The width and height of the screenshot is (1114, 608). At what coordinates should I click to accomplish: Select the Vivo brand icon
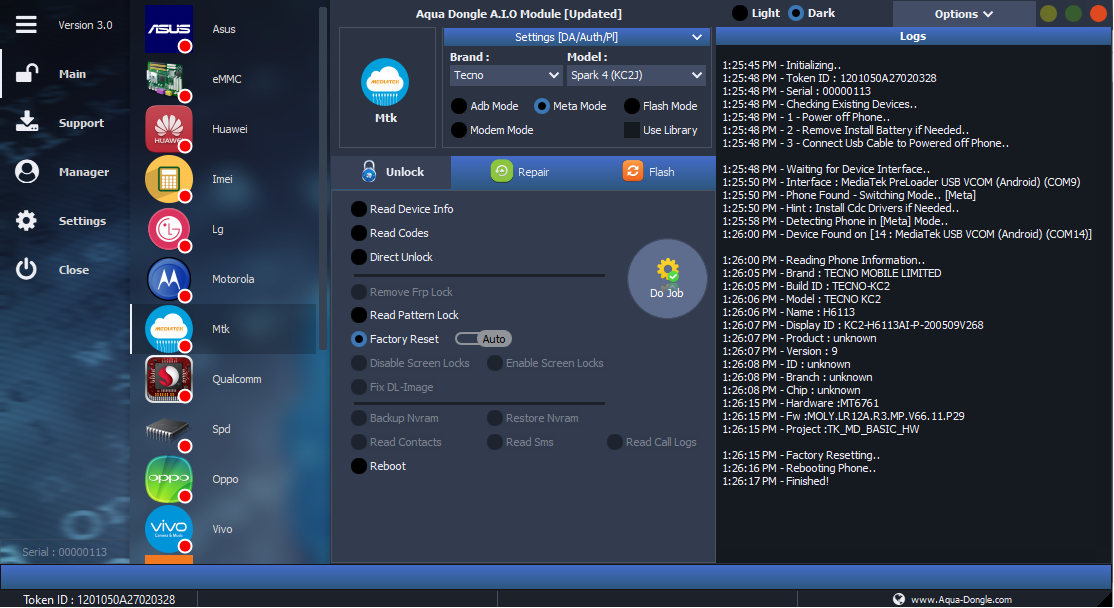pos(169,529)
